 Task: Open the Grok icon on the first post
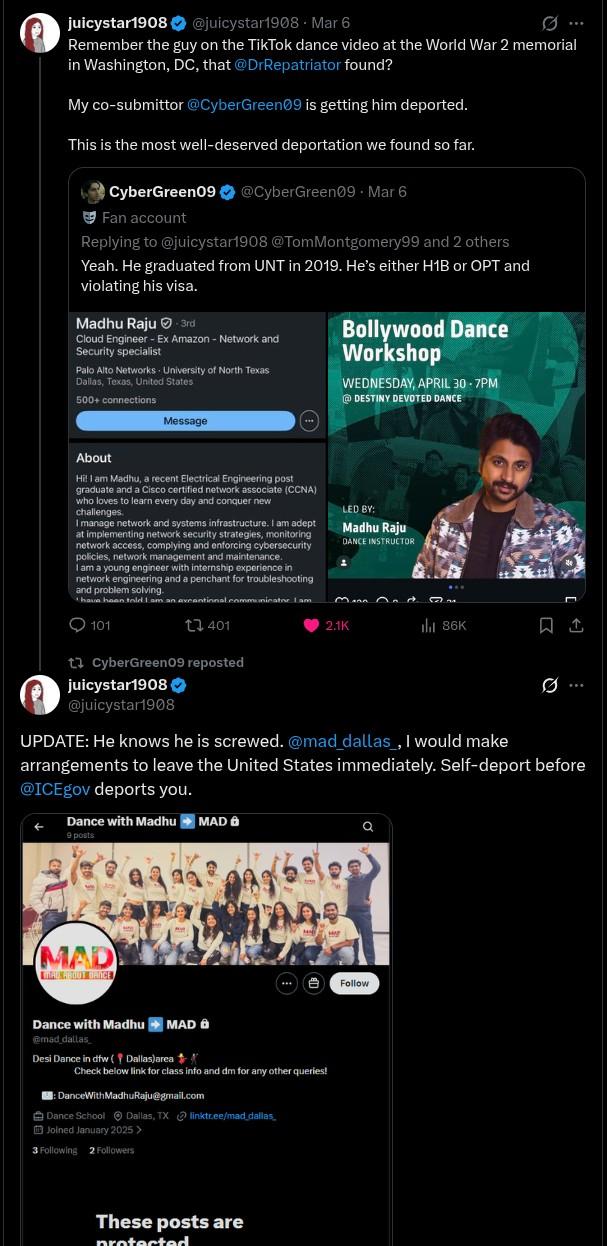tap(549, 23)
